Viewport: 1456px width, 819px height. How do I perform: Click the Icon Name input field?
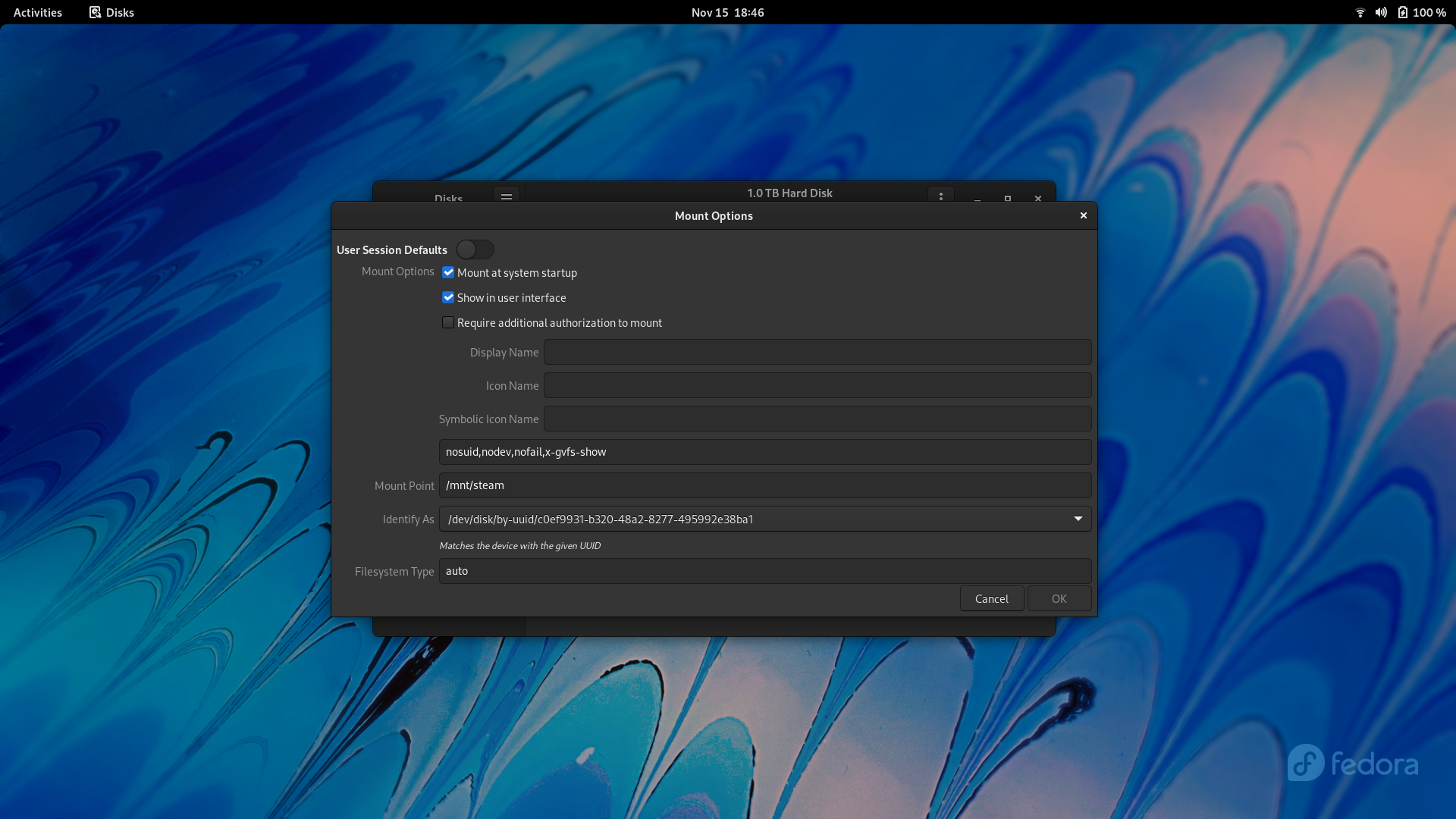(817, 385)
